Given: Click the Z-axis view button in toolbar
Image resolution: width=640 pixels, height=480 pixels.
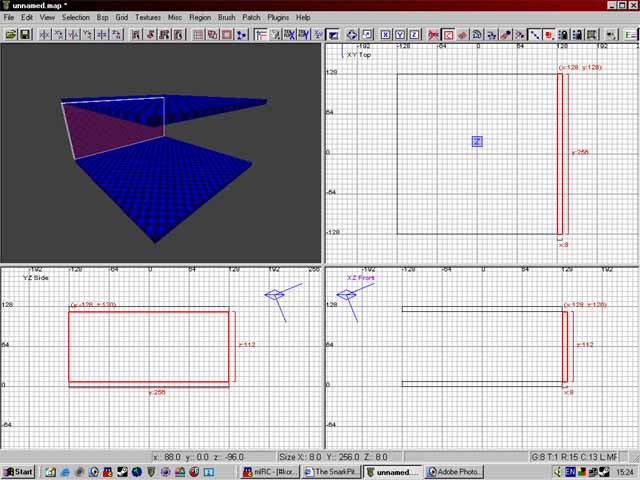Looking at the screenshot, I should 413,34.
